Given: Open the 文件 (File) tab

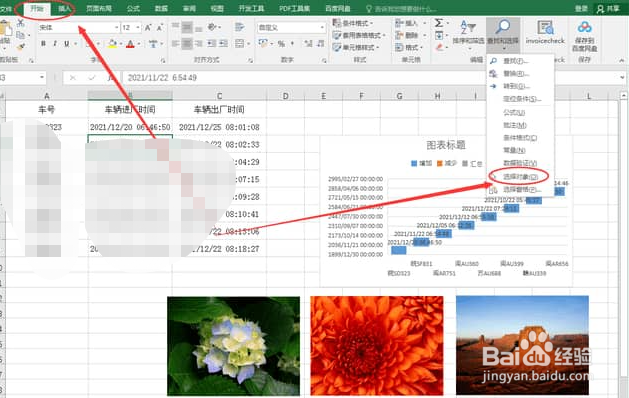Looking at the screenshot, I should (x=7, y=8).
